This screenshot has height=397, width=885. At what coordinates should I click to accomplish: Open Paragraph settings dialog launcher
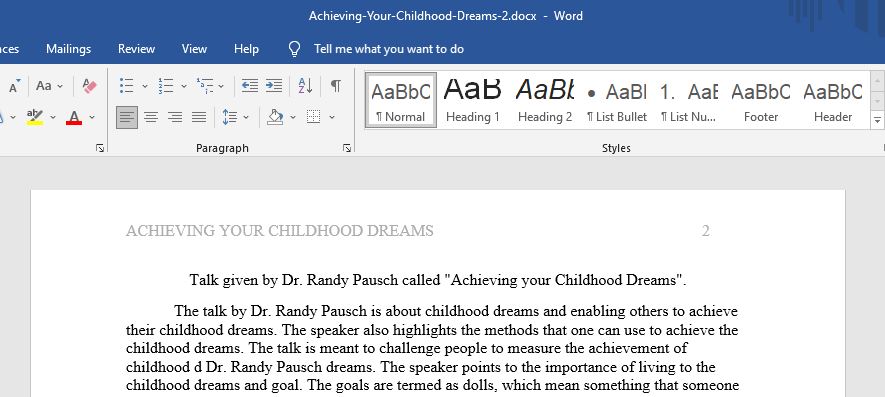(347, 148)
